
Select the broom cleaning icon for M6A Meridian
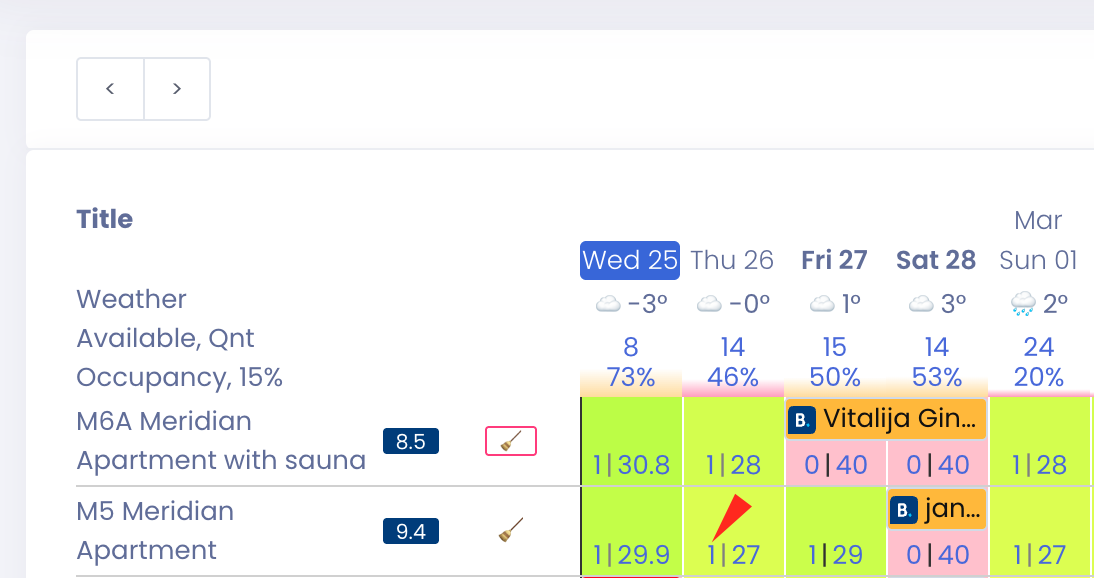(510, 440)
